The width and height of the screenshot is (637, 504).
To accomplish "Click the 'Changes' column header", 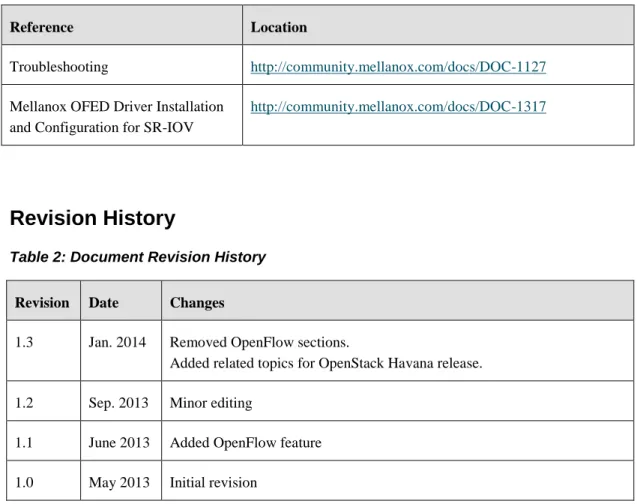I will [x=397, y=301].
